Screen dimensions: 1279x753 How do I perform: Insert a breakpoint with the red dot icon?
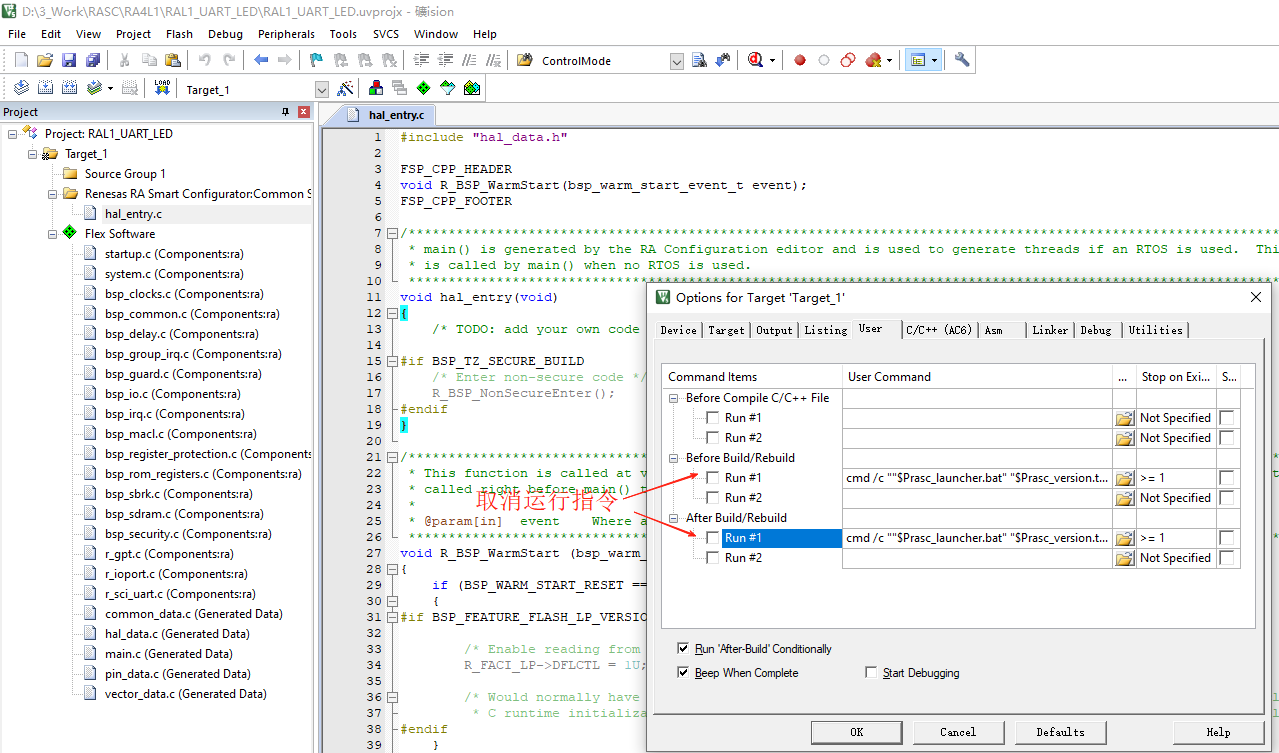(800, 60)
